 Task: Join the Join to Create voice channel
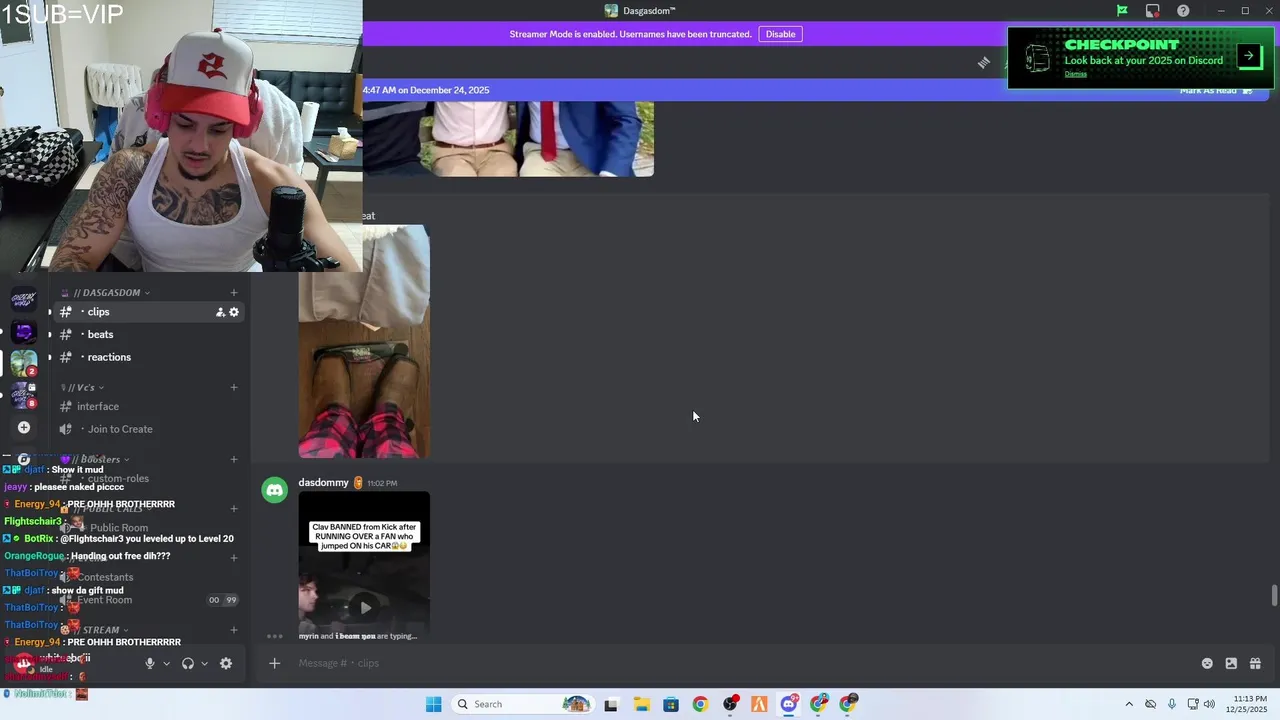150,429
